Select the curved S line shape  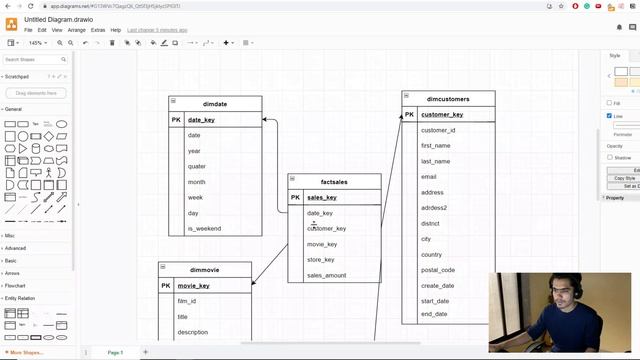point(36,197)
